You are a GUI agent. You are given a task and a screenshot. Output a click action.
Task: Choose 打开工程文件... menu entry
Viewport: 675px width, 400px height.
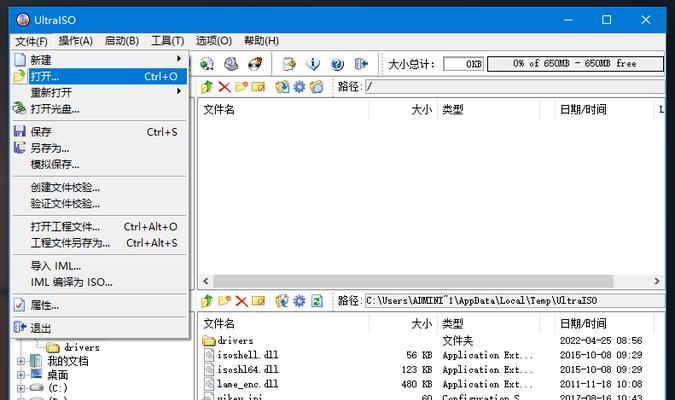99,226
